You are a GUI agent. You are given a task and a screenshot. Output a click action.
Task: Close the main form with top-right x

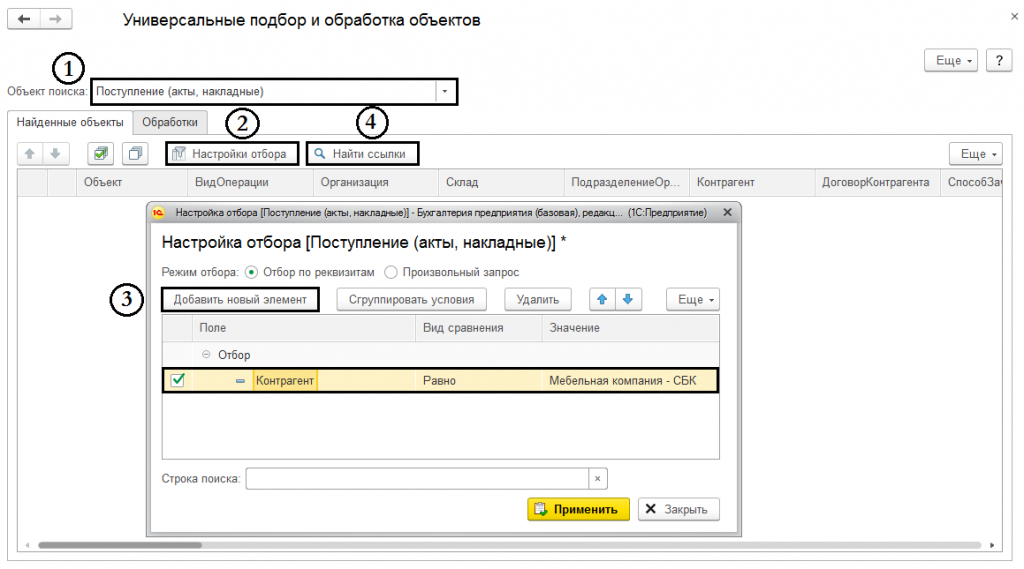[1014, 16]
